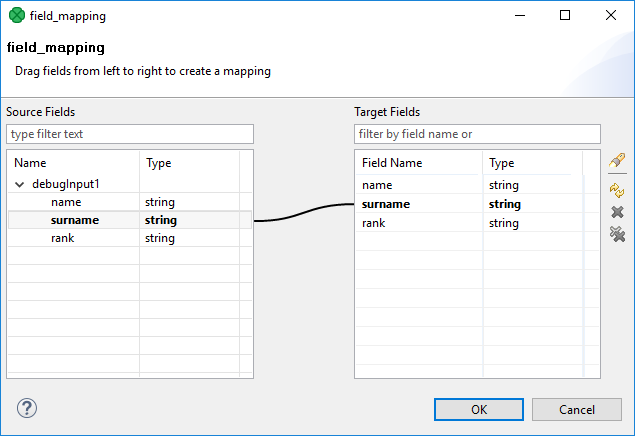Click the Target Fields filter input
This screenshot has height=436, width=635.
click(477, 134)
